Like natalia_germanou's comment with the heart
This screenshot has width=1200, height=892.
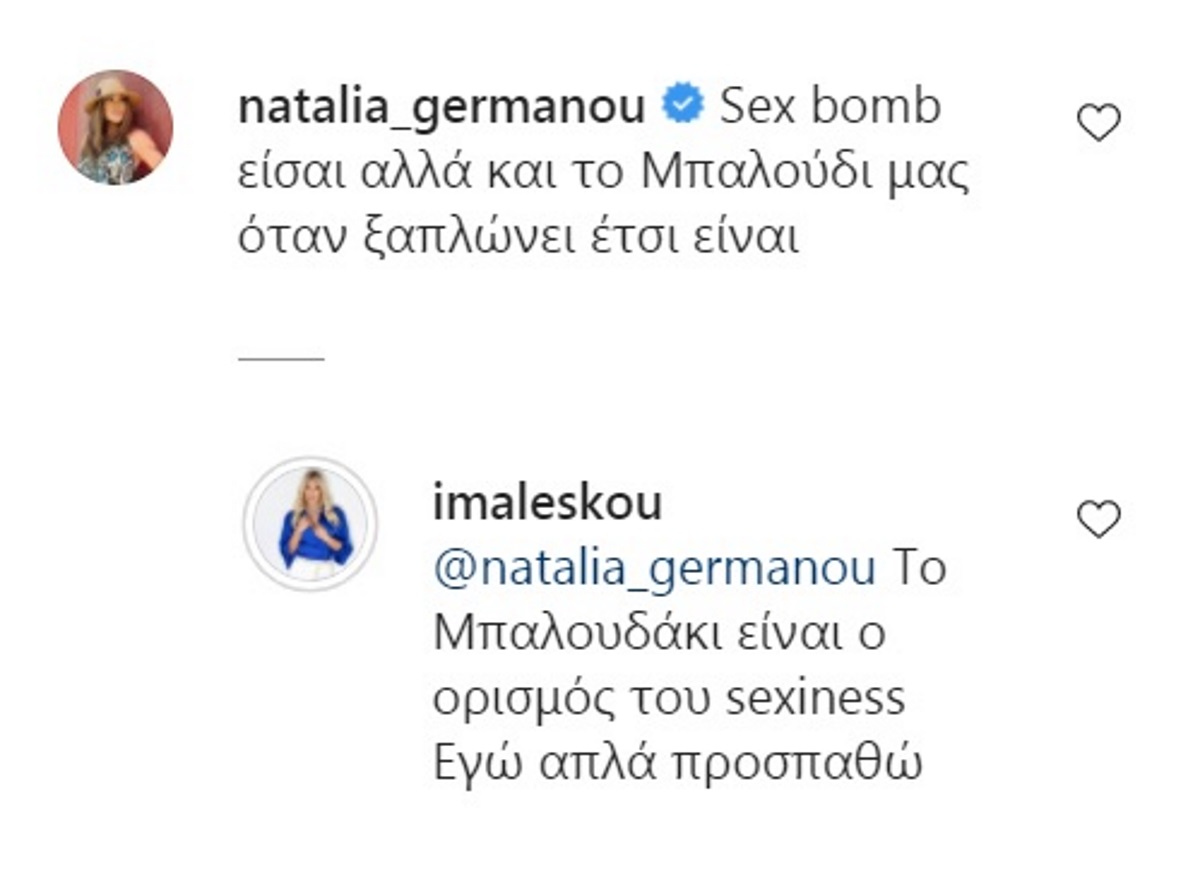point(1098,123)
